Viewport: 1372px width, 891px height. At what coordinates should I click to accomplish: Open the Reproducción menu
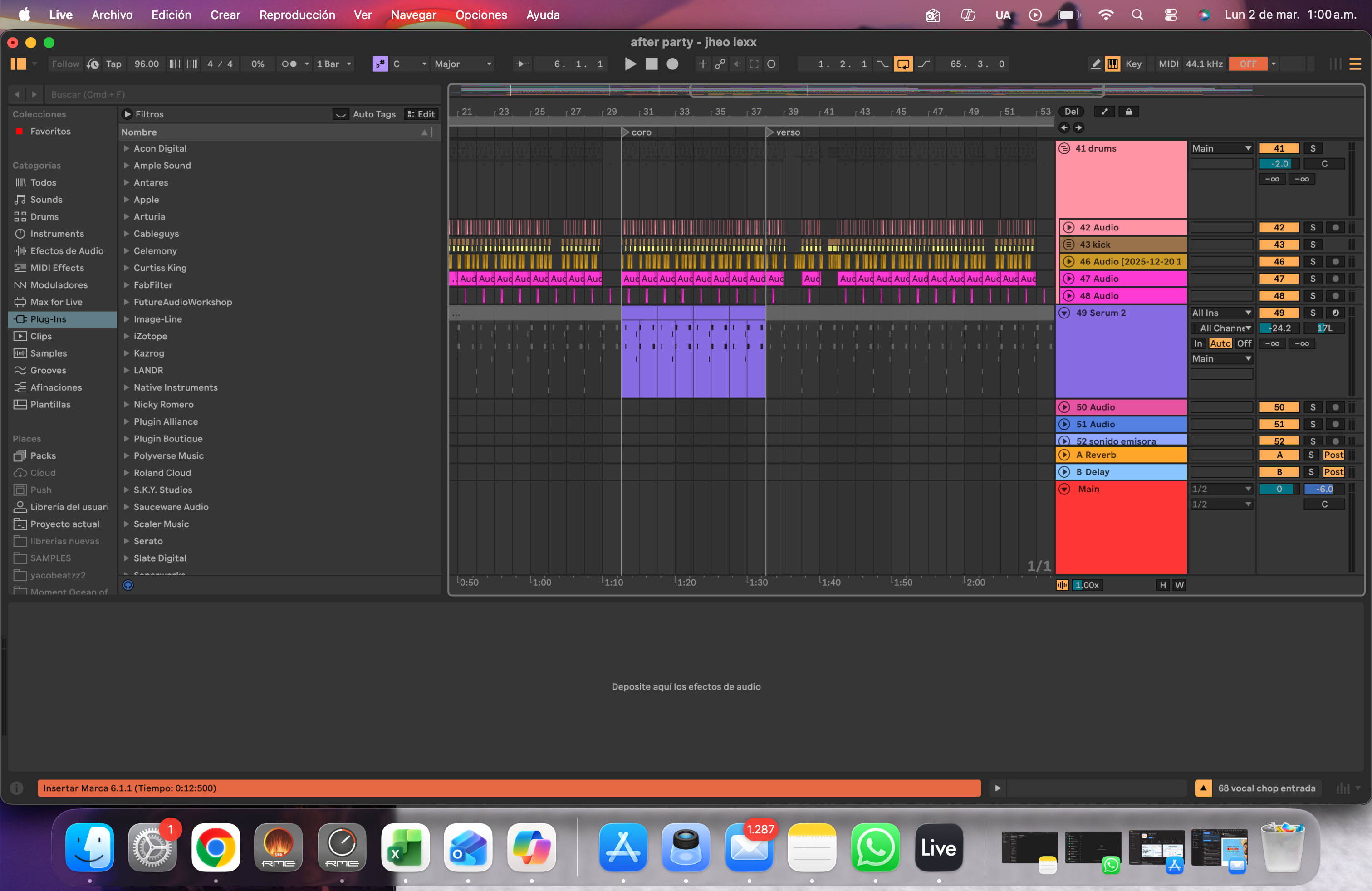click(297, 15)
